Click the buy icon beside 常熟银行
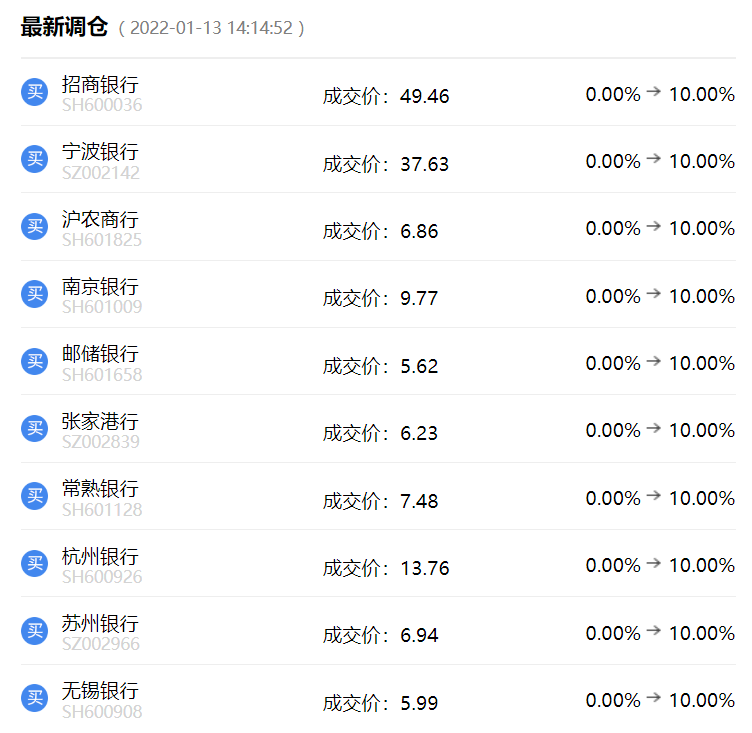This screenshot has width=752, height=733. [35, 496]
